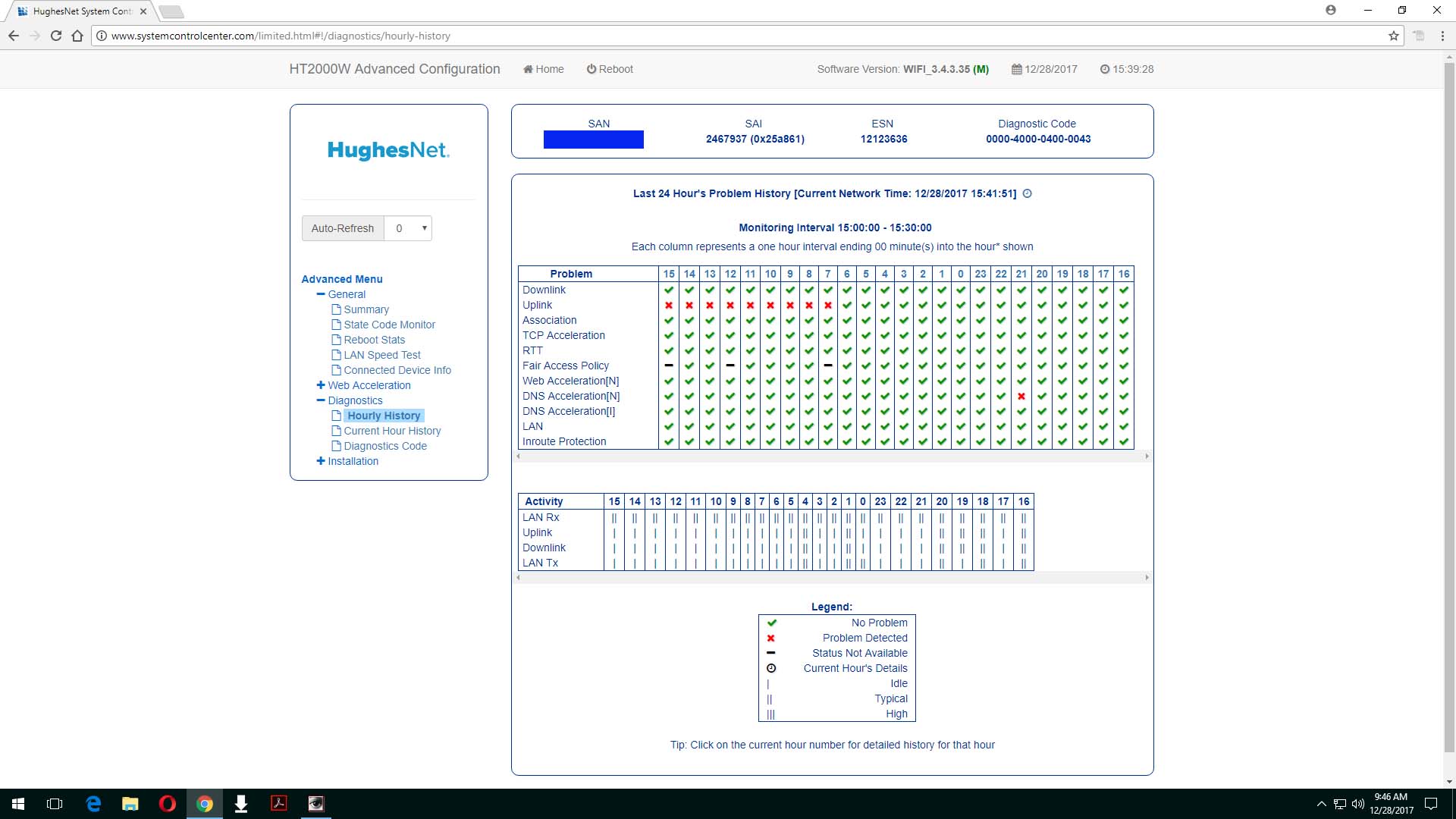Click the red X for DNS Acceleration[N] hour 21
Image resolution: width=1456 pixels, height=819 pixels.
point(1021,396)
